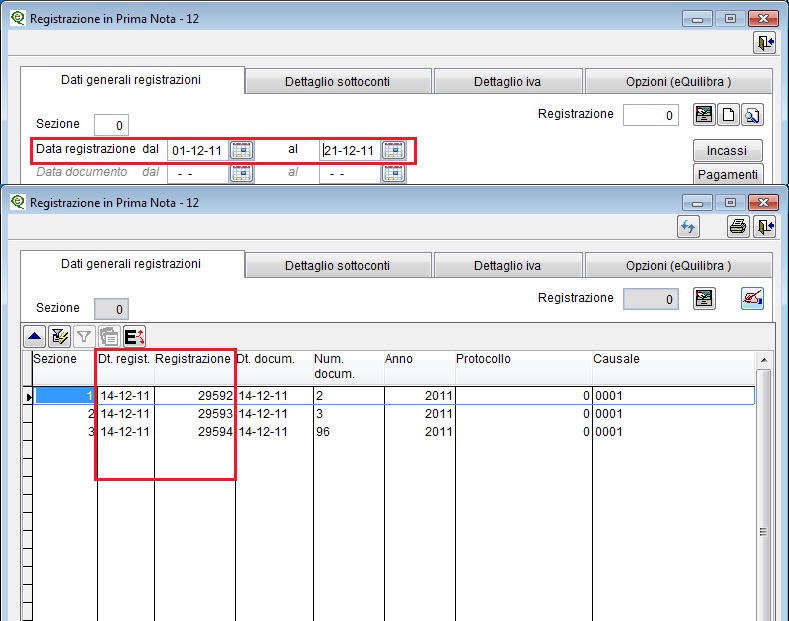Viewport: 789px width, 621px height.
Task: Click the magnifier search document icon
Action: (752, 115)
